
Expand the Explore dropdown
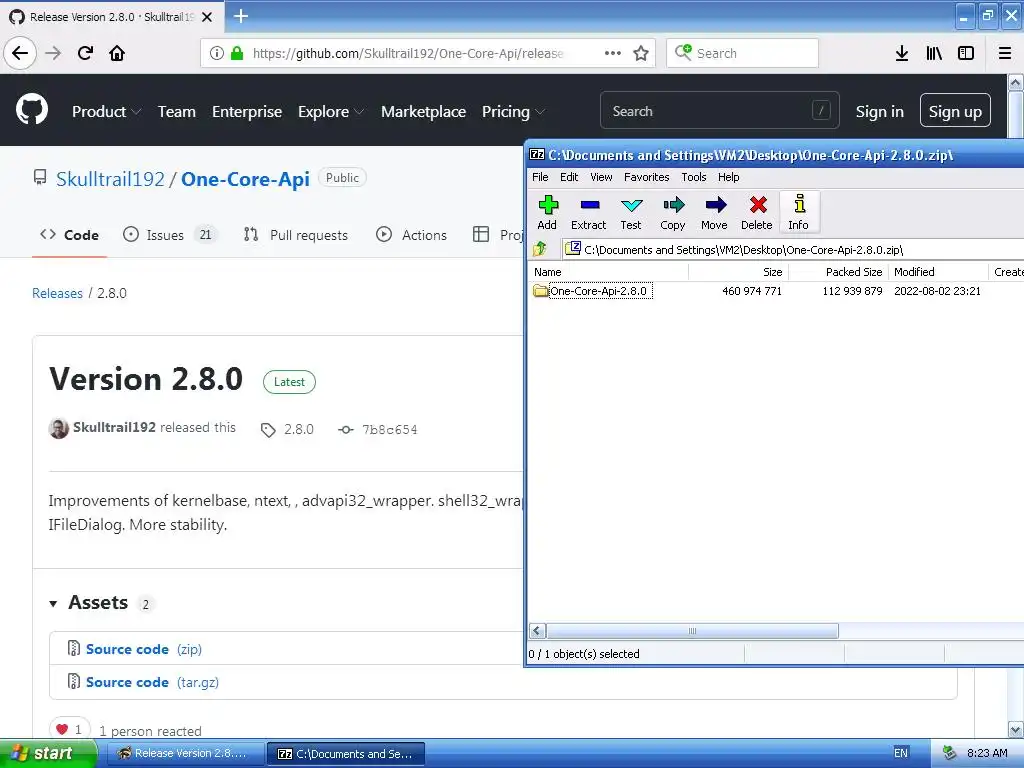(x=331, y=112)
